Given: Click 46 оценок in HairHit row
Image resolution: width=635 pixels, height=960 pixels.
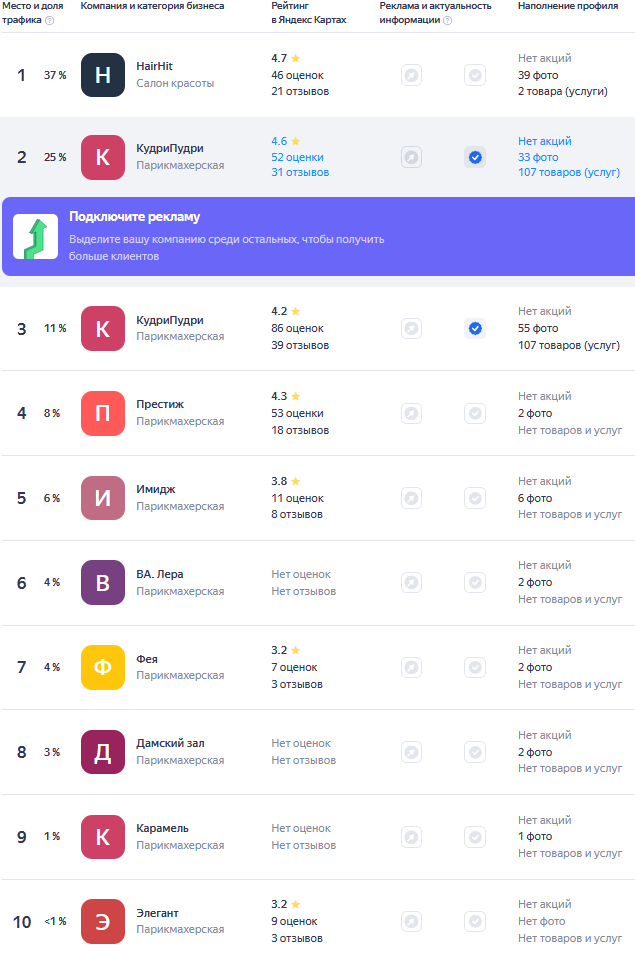Looking at the screenshot, I should point(298,75).
